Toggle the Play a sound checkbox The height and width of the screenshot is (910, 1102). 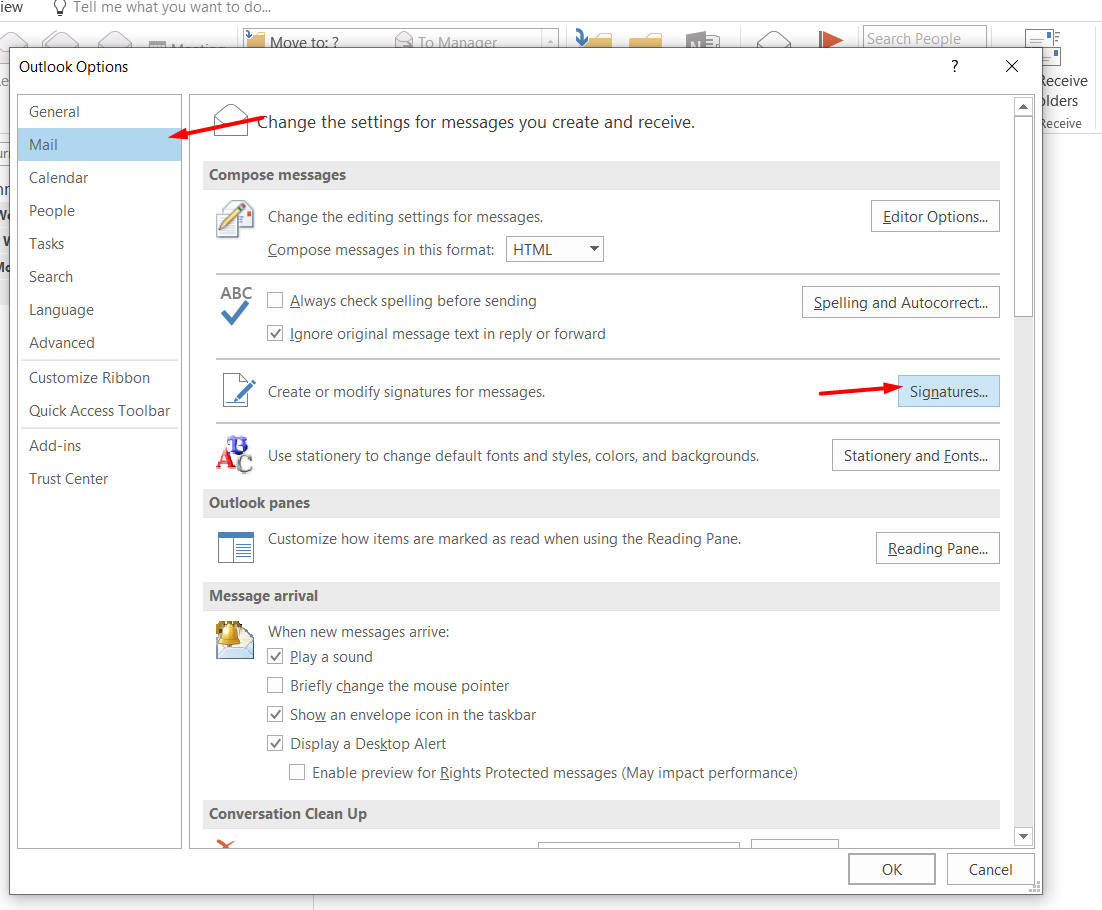pos(276,657)
